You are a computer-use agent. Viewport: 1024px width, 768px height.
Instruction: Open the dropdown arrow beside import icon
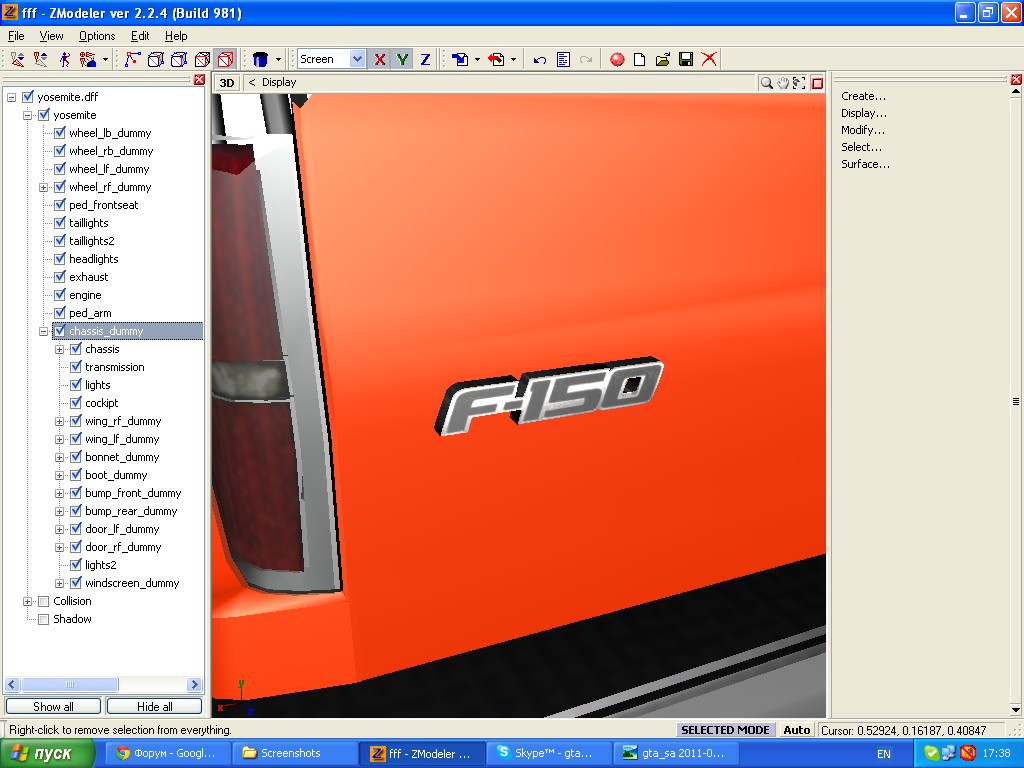477,59
